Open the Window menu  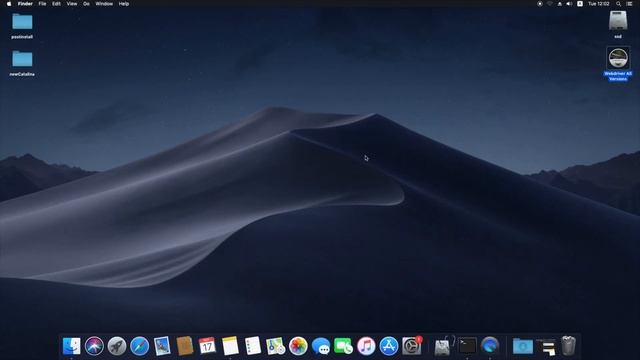pyautogui.click(x=104, y=4)
